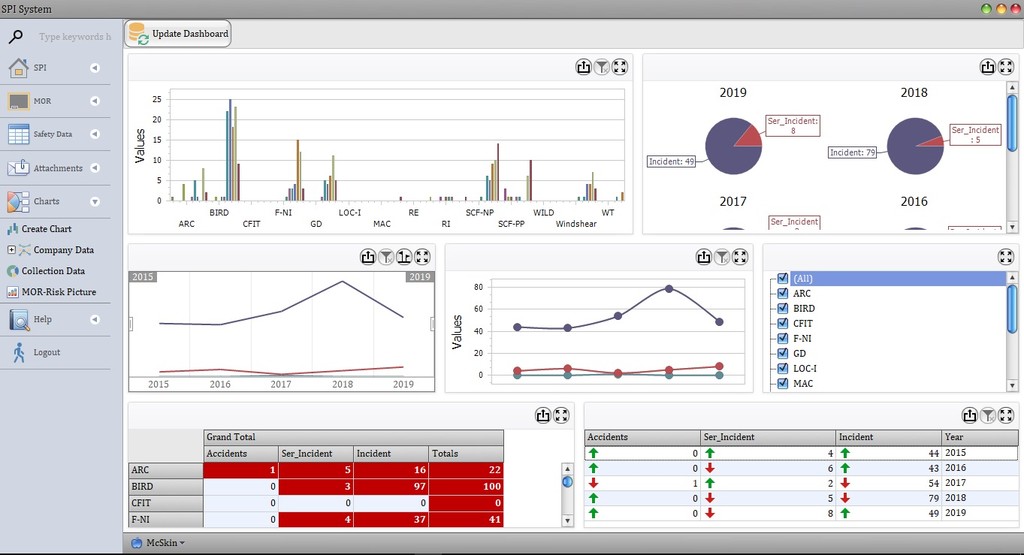Click Logout in sidebar

click(x=46, y=353)
